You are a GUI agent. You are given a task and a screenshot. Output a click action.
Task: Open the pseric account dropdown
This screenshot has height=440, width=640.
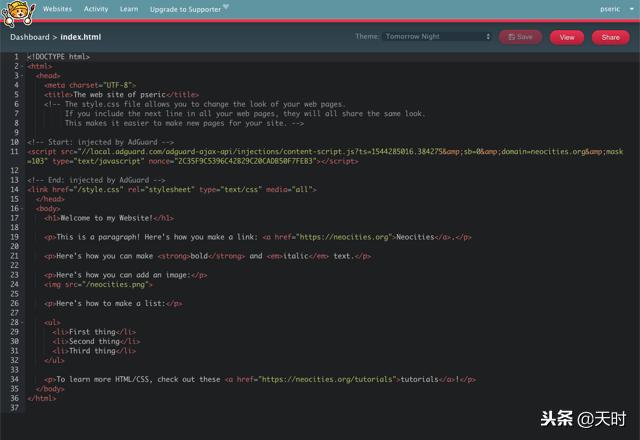point(616,9)
